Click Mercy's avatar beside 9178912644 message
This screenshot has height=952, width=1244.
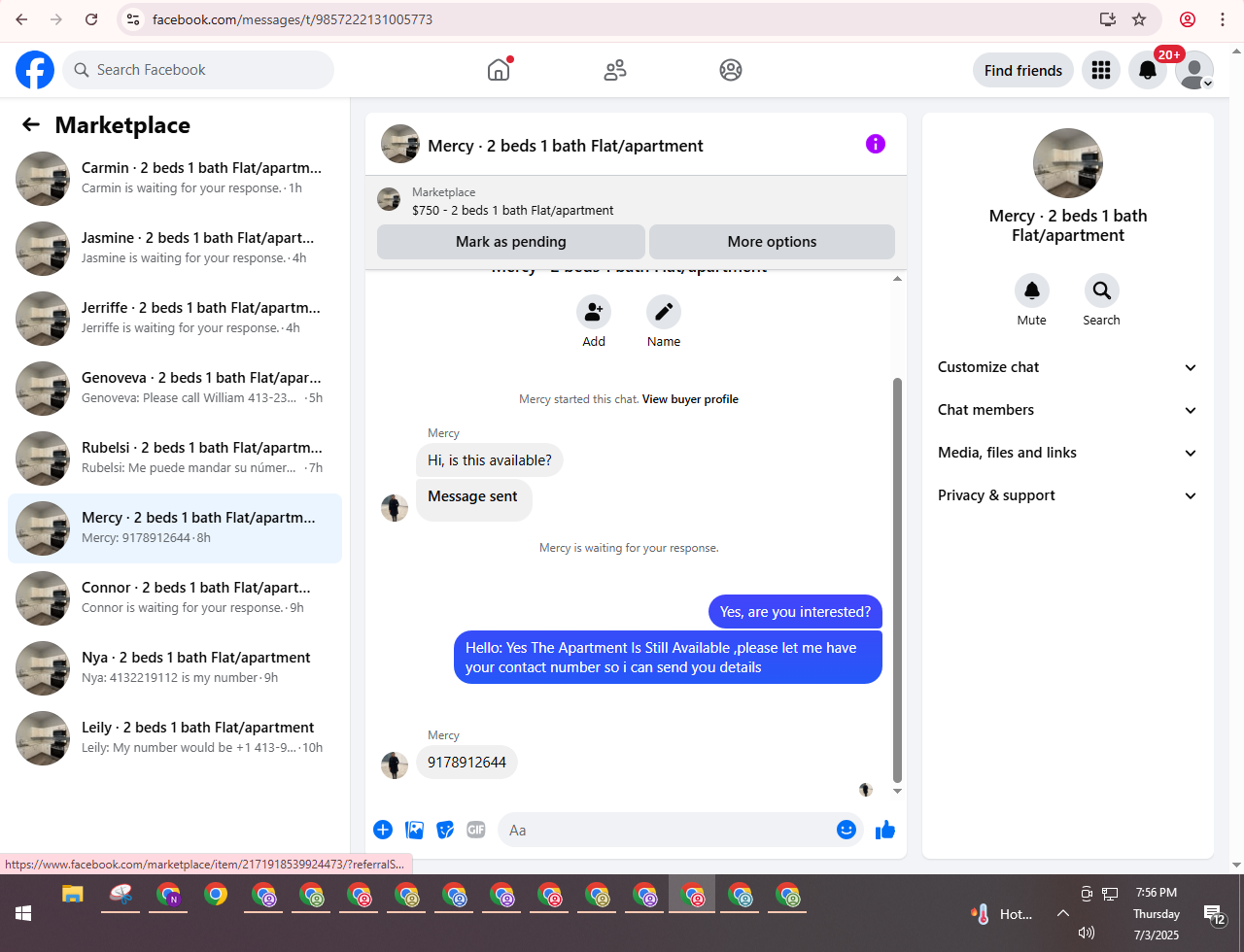point(395,765)
